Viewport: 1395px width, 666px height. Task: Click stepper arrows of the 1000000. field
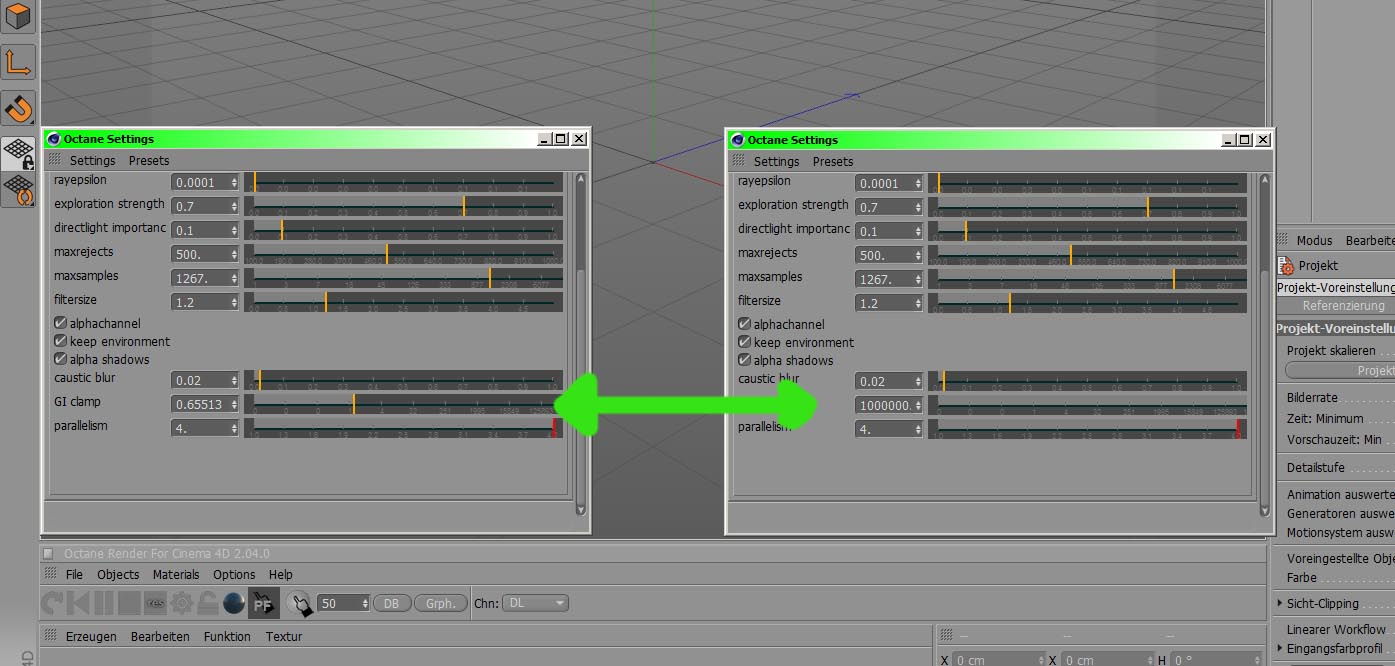[x=918, y=405]
